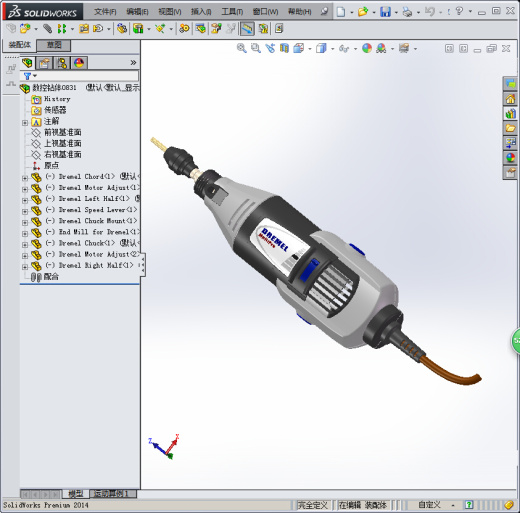520x513 pixels.
Task: Switch to the PropertyManager tab icon
Action: [44, 63]
